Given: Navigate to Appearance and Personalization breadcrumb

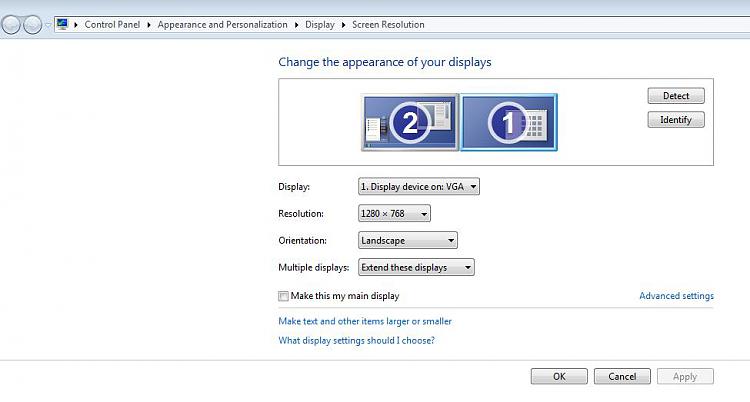Looking at the screenshot, I should (222, 24).
